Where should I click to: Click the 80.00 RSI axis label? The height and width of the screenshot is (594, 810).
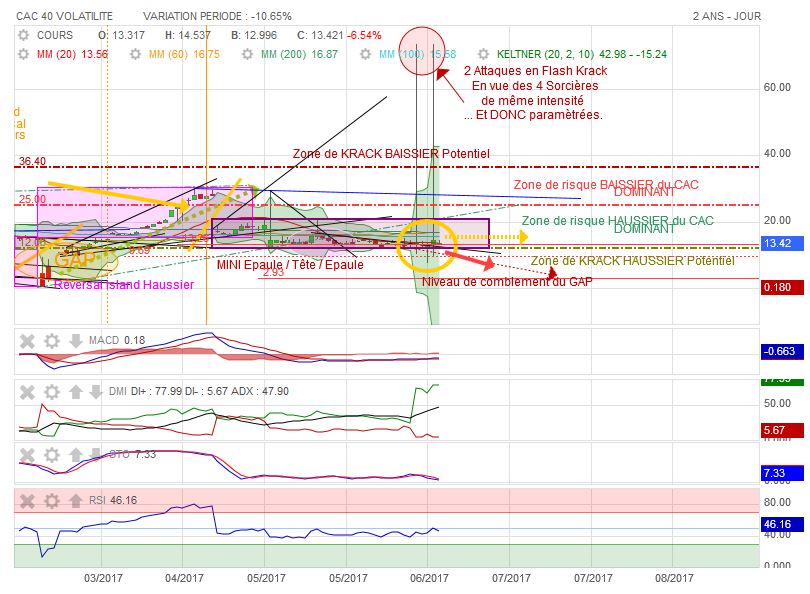(777, 502)
